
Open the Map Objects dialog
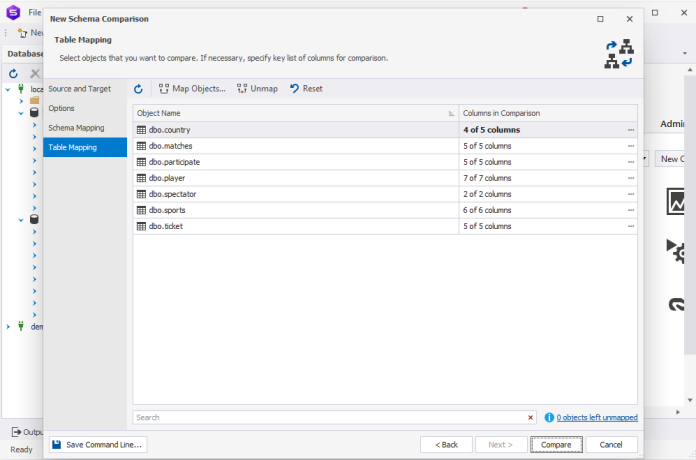(x=192, y=89)
